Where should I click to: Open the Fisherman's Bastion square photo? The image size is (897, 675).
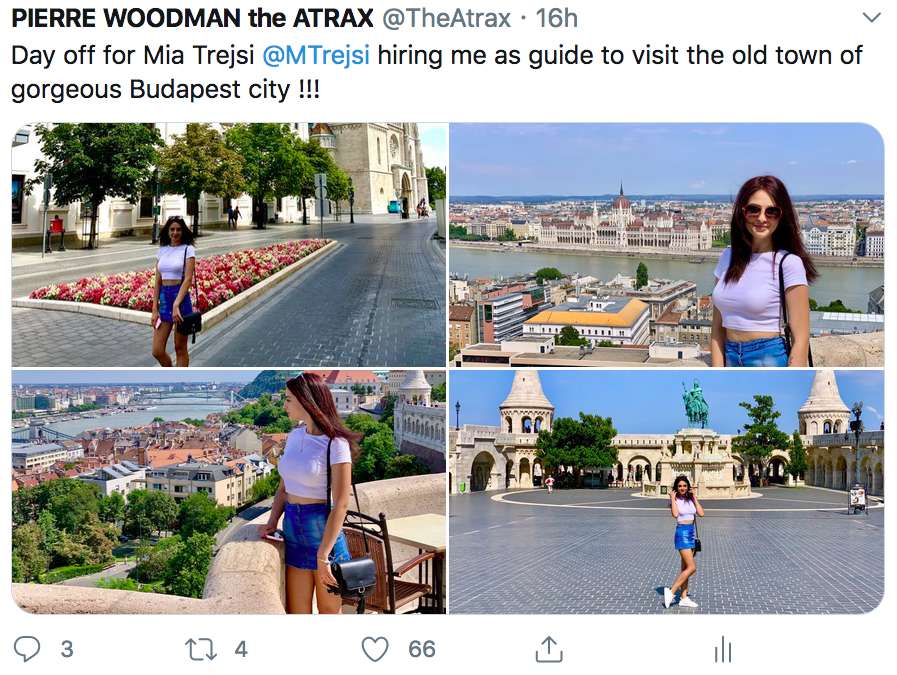[x=666, y=492]
